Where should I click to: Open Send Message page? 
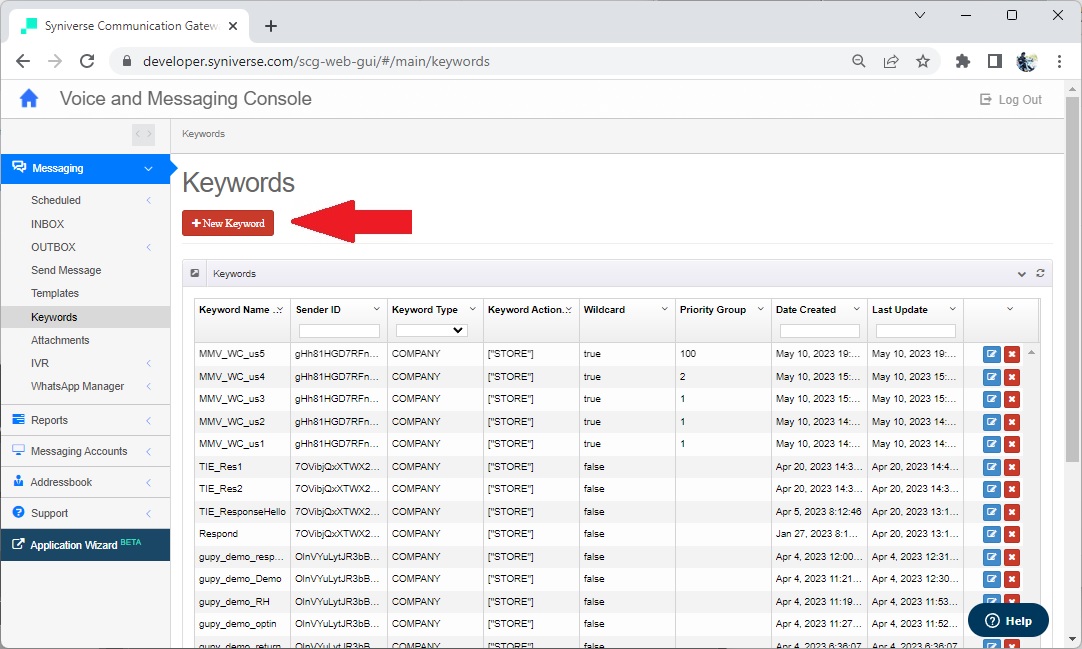(66, 270)
